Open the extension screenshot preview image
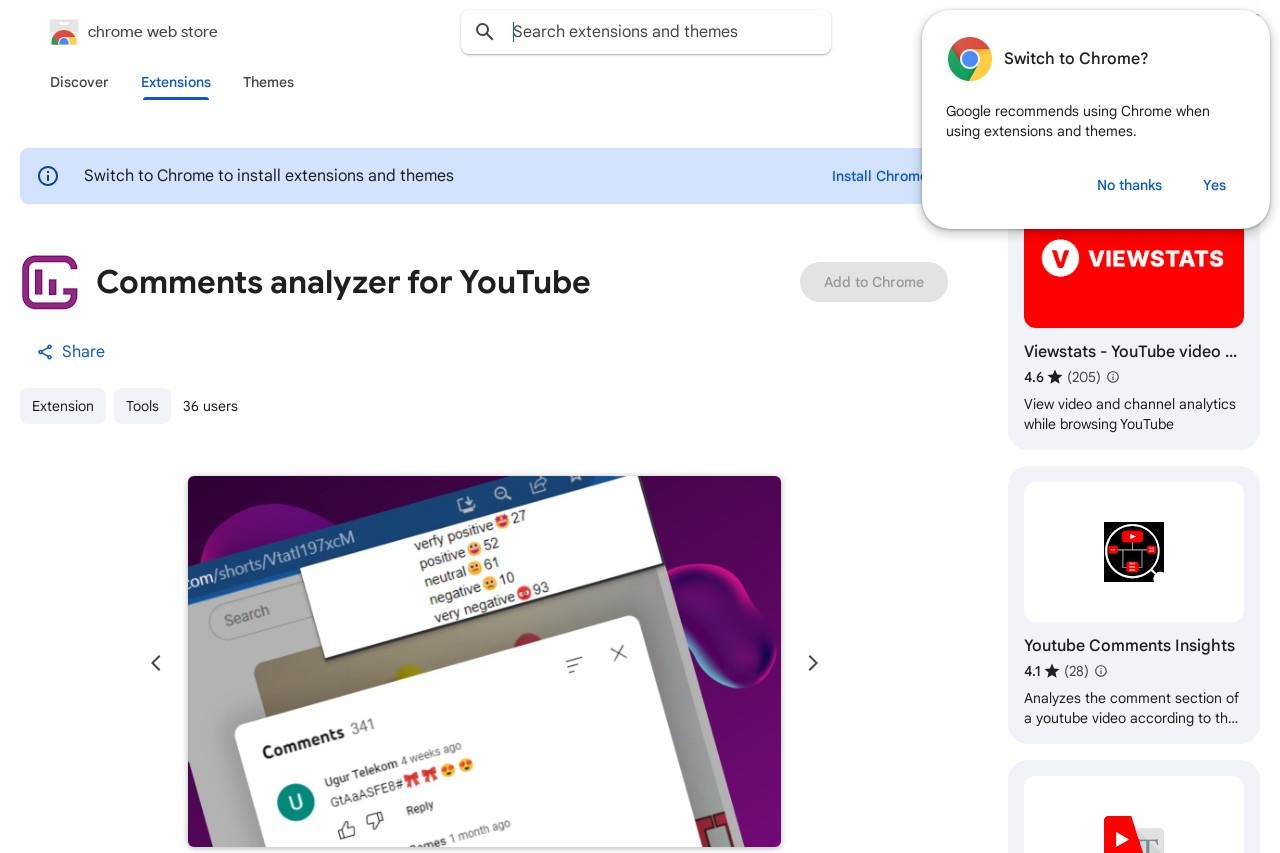This screenshot has height=853, width=1280. point(484,661)
